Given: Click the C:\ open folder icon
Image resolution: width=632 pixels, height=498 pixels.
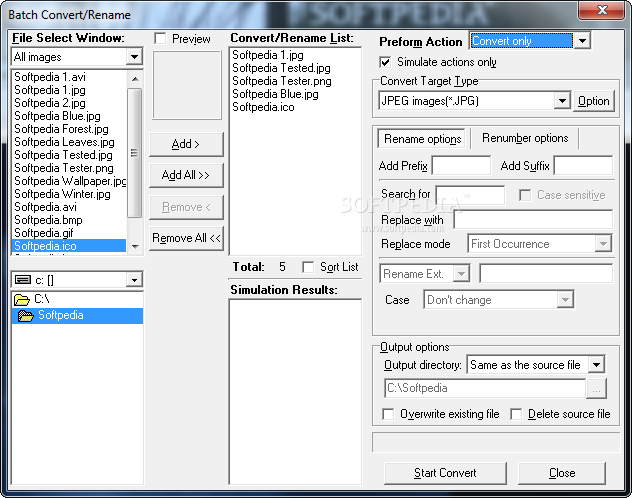Looking at the screenshot, I should tap(22, 299).
